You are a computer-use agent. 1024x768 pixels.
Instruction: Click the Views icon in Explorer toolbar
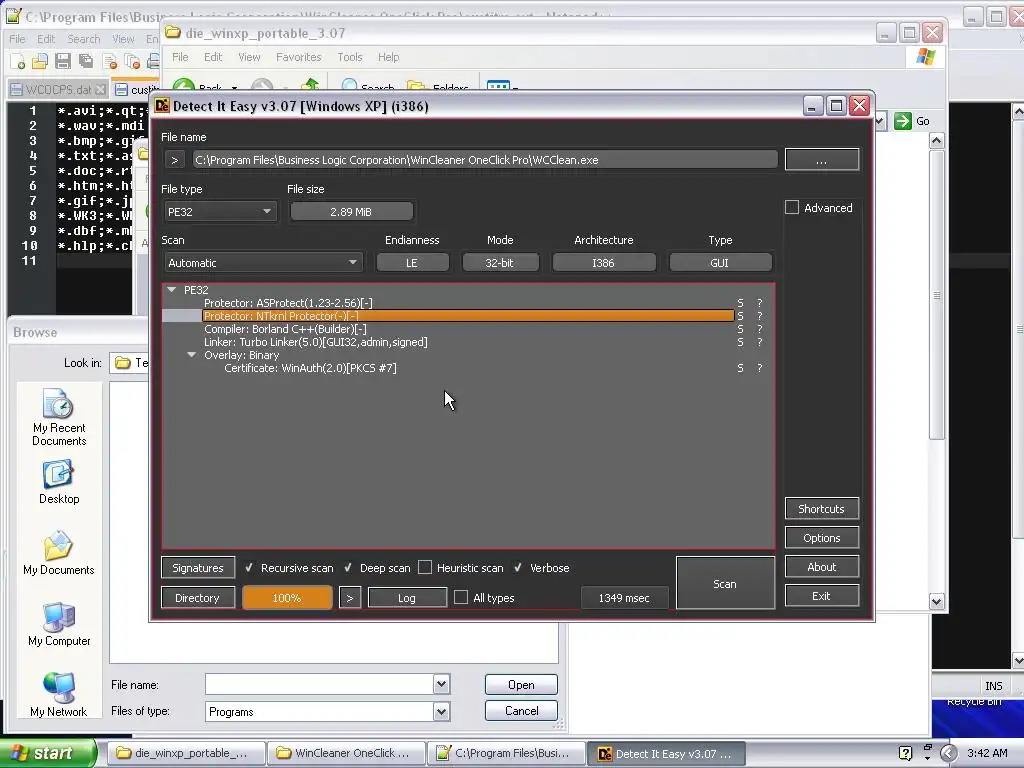coord(498,86)
